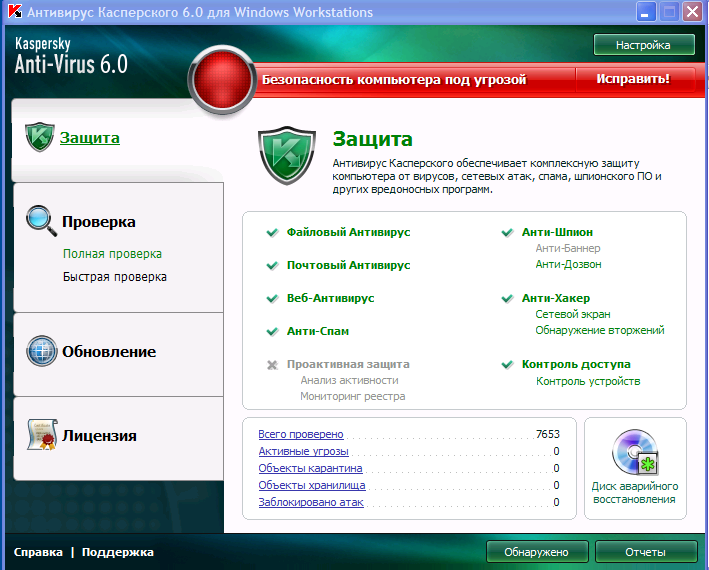Open Настройка settings button
The width and height of the screenshot is (709, 570).
tap(644, 45)
